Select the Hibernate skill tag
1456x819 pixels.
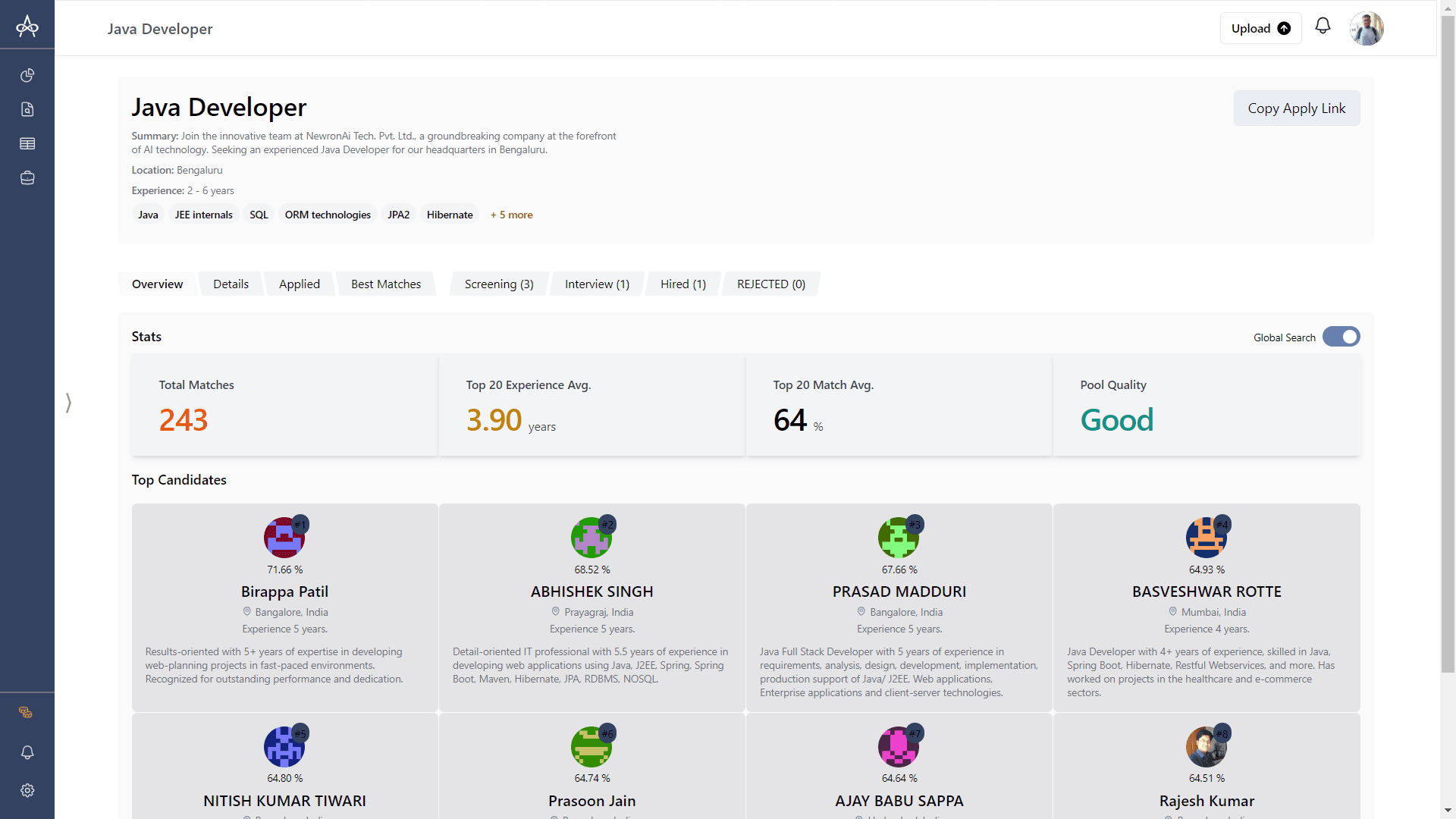[449, 215]
